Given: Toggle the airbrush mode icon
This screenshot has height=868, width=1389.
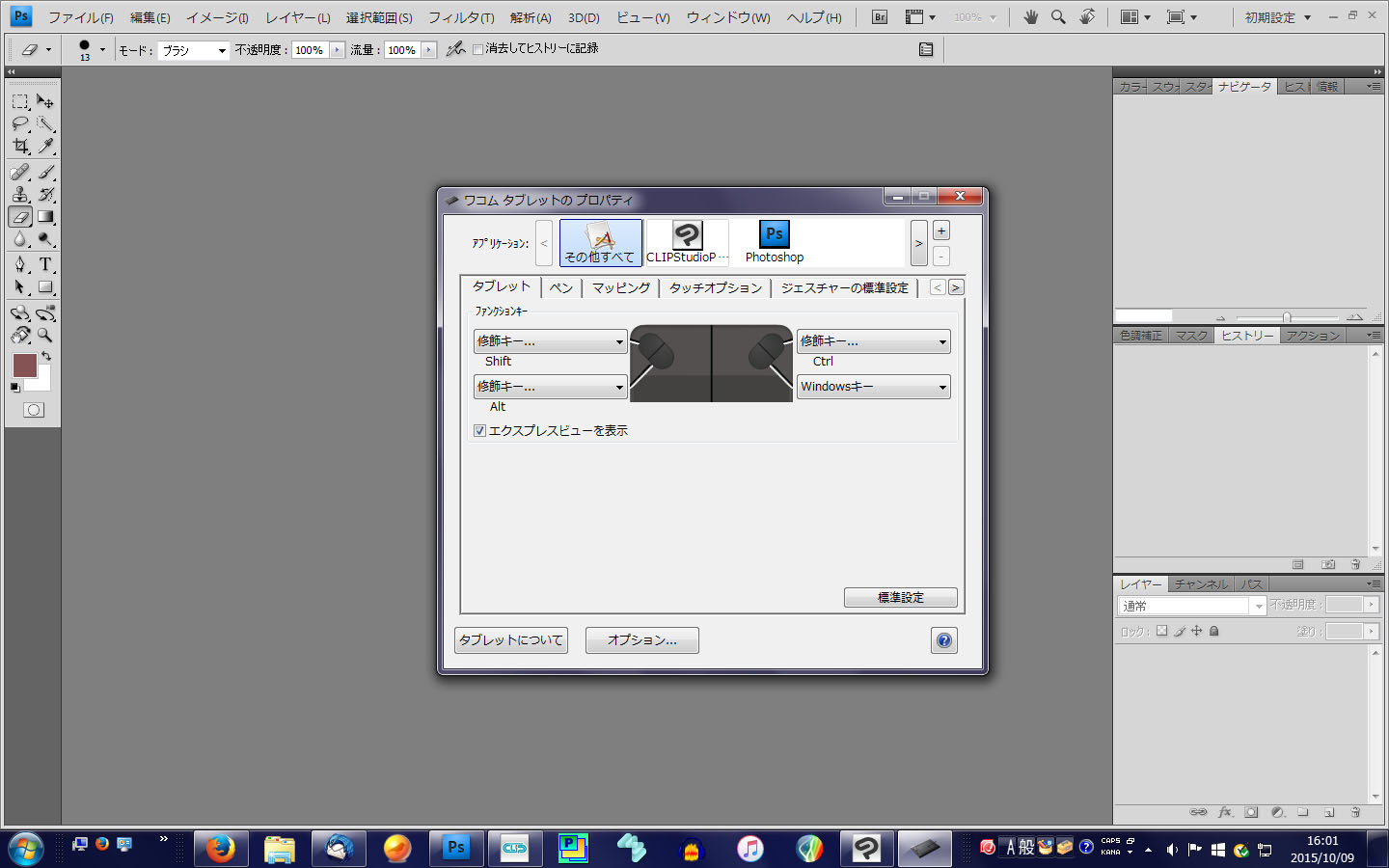Looking at the screenshot, I should [455, 49].
